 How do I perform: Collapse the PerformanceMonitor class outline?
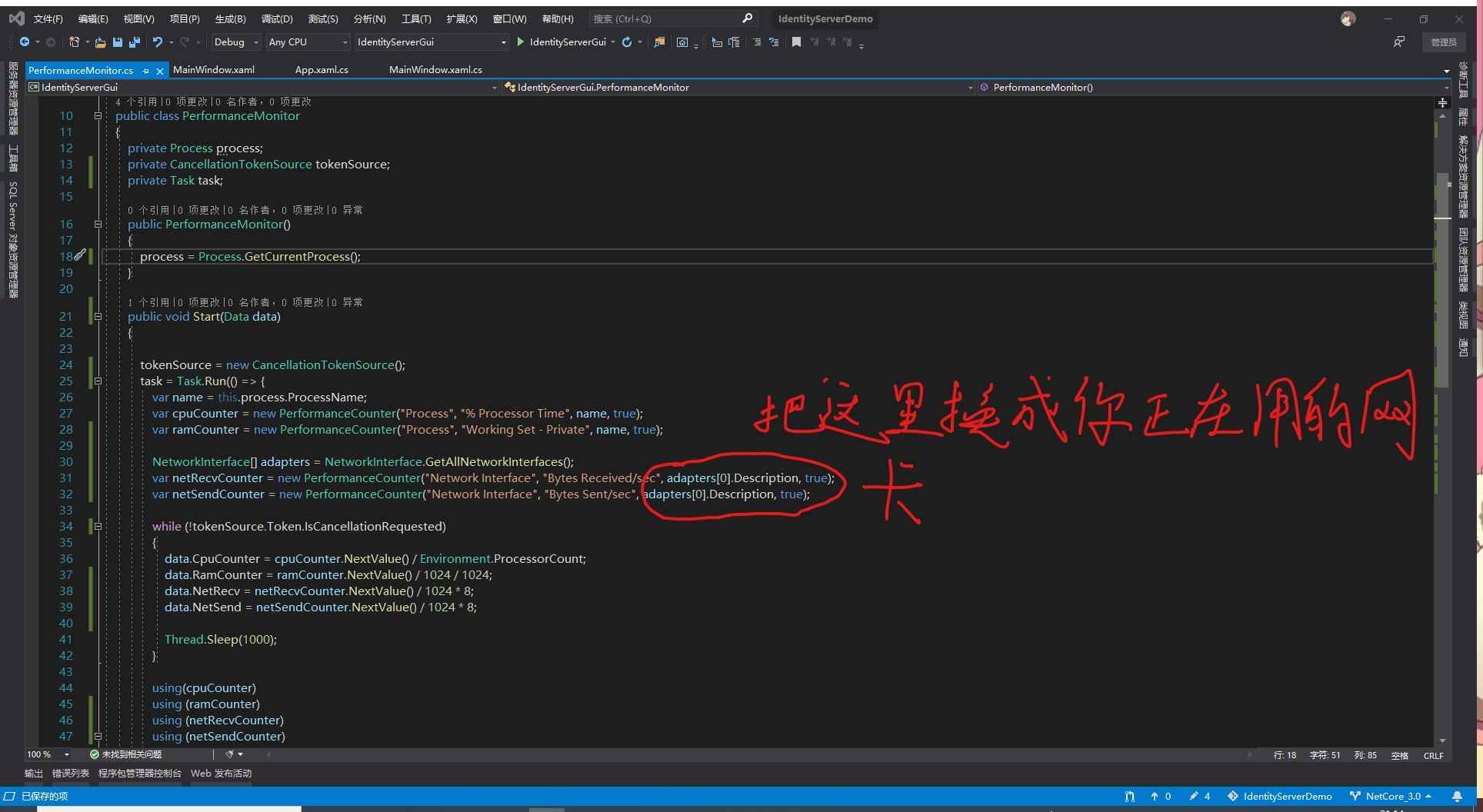point(98,116)
